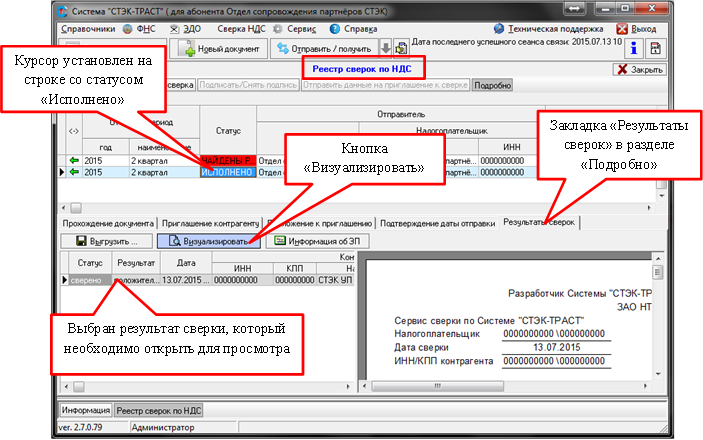Click '2 квартал' in the ИСПОЛНЕНО row
This screenshot has width=703, height=440.
click(164, 172)
